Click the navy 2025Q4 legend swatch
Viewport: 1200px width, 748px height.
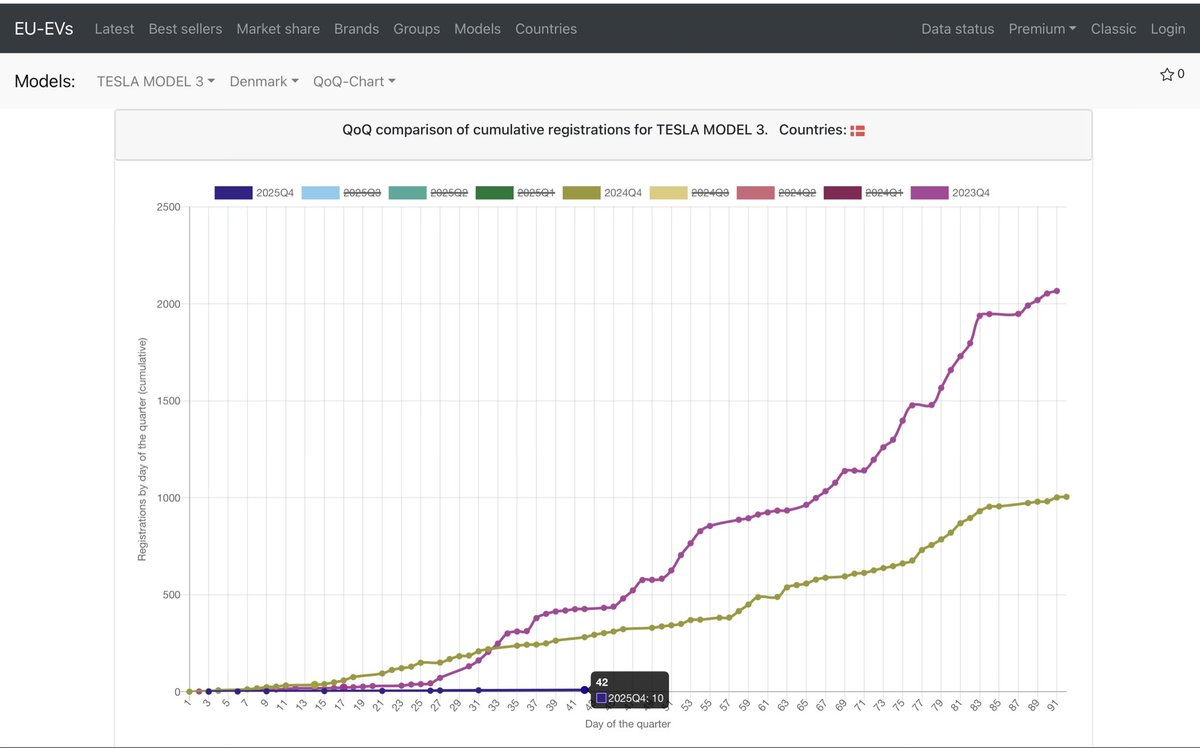point(233,192)
